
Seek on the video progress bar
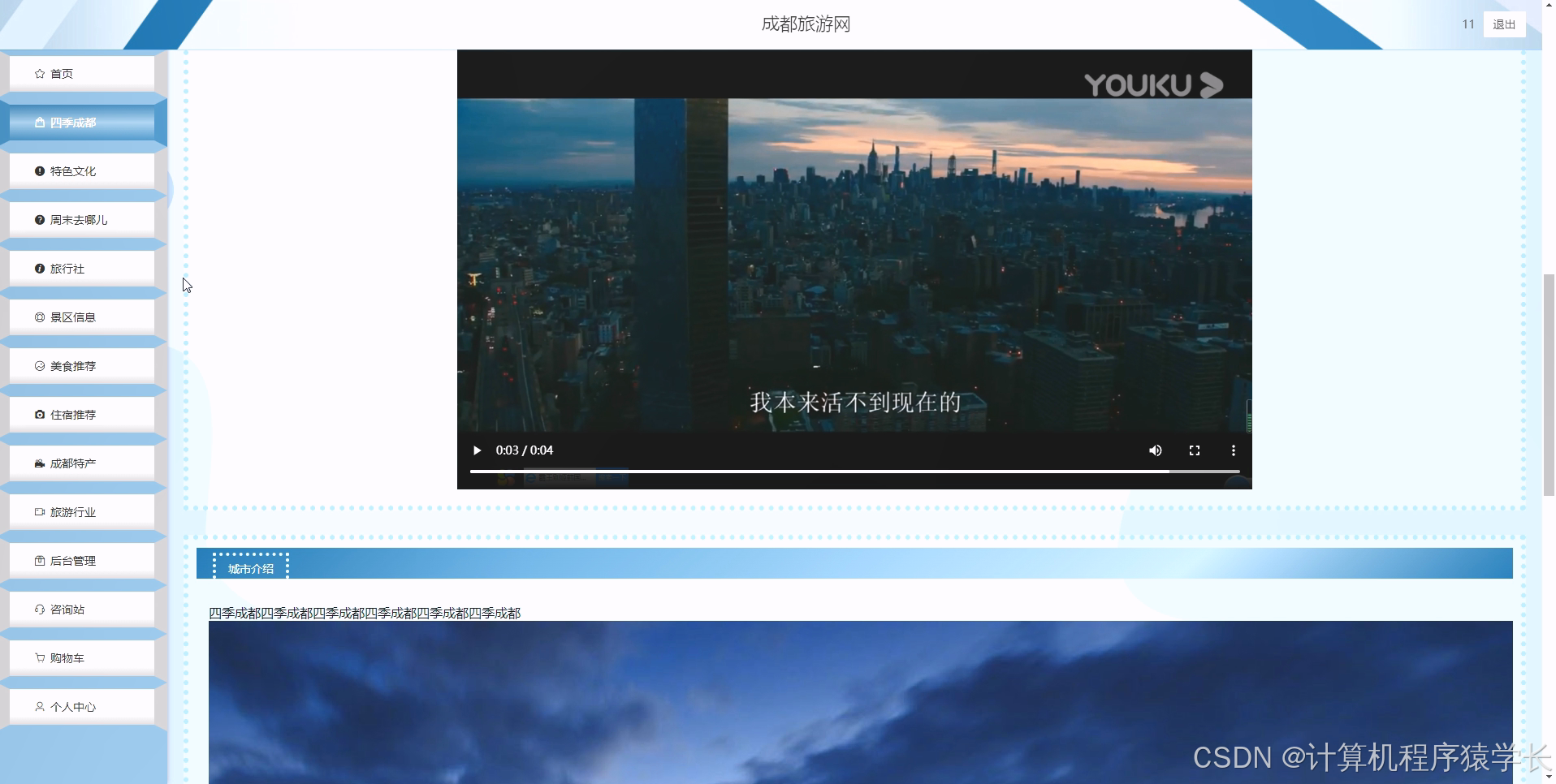coord(854,471)
